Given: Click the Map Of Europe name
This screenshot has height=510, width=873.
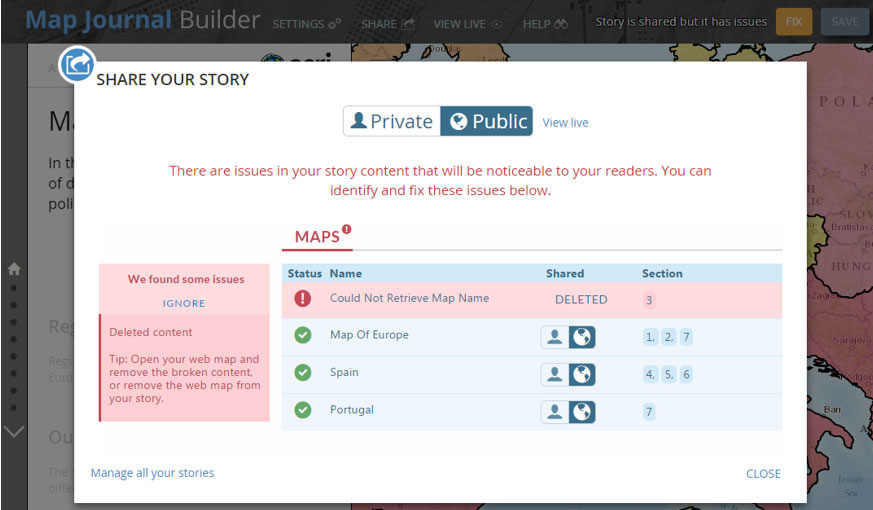Looking at the screenshot, I should (369, 335).
